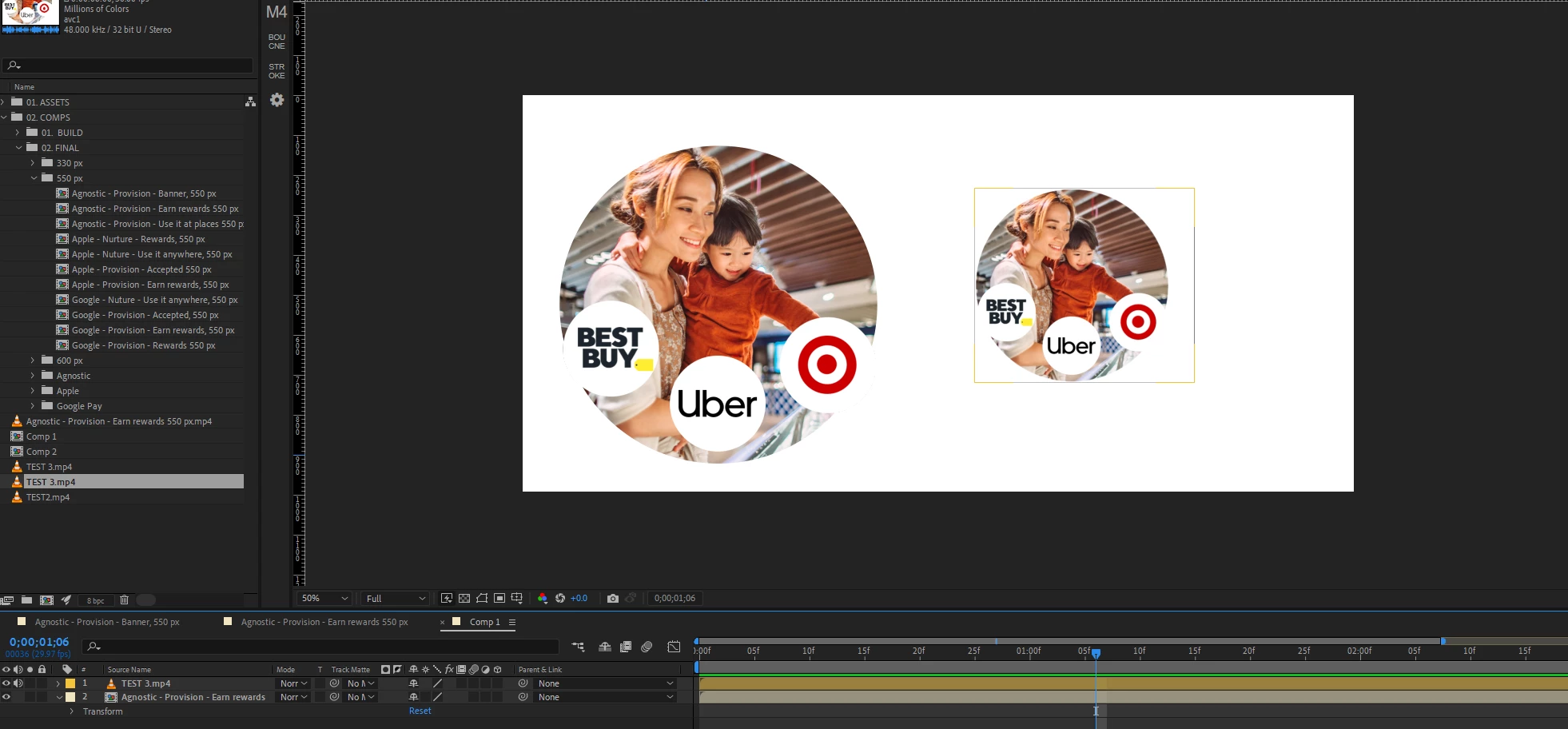Click the Interpret Footage icon in Project panel
This screenshot has height=729, width=1568.
[7, 600]
